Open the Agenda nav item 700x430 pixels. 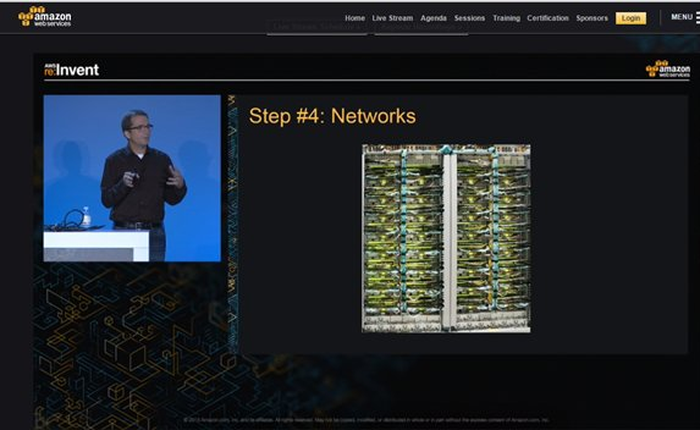(434, 18)
